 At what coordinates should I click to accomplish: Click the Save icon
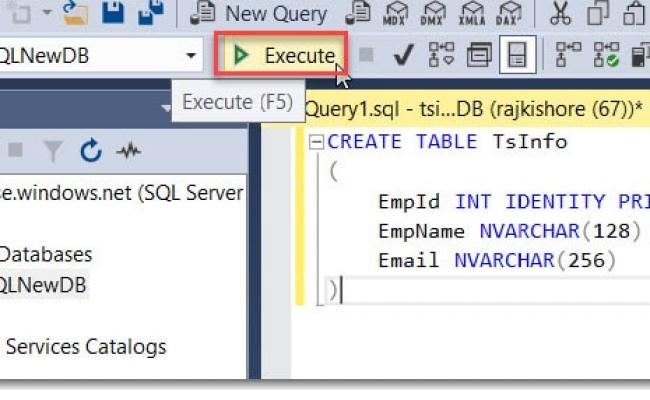click(113, 12)
